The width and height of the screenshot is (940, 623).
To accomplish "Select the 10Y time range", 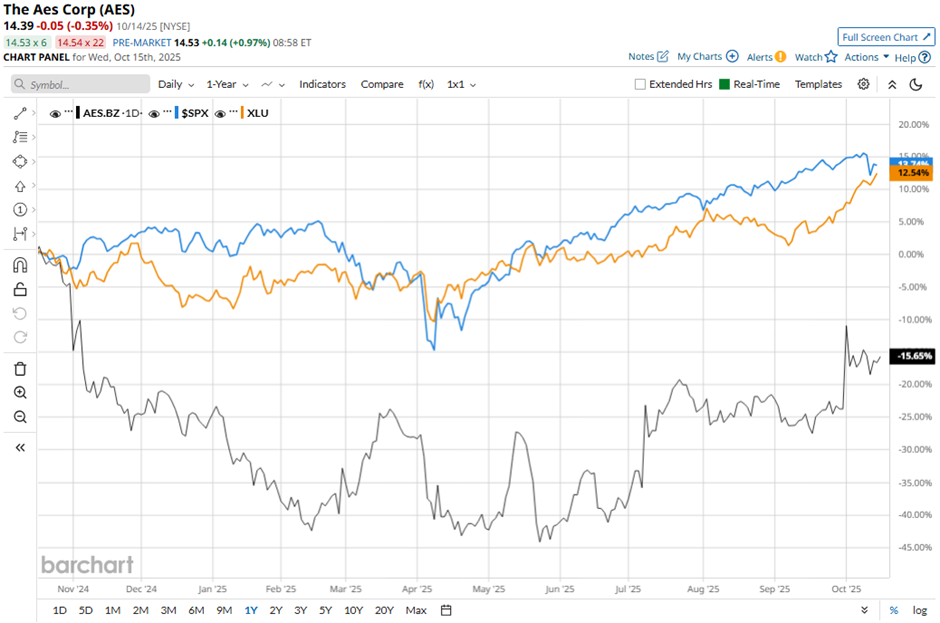I will click(x=354, y=610).
